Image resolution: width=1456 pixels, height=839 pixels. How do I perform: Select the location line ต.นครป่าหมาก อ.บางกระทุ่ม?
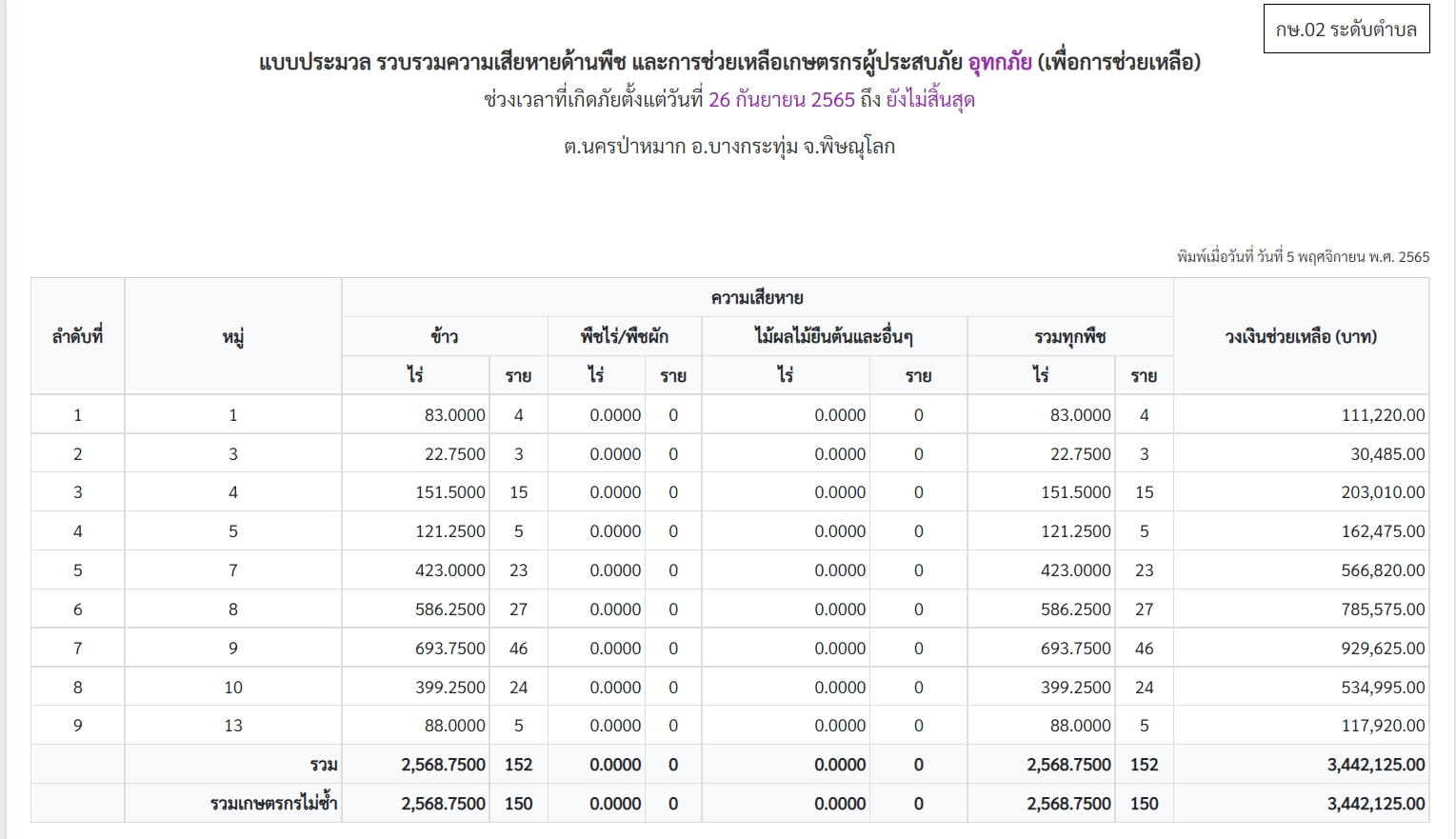click(x=680, y=147)
